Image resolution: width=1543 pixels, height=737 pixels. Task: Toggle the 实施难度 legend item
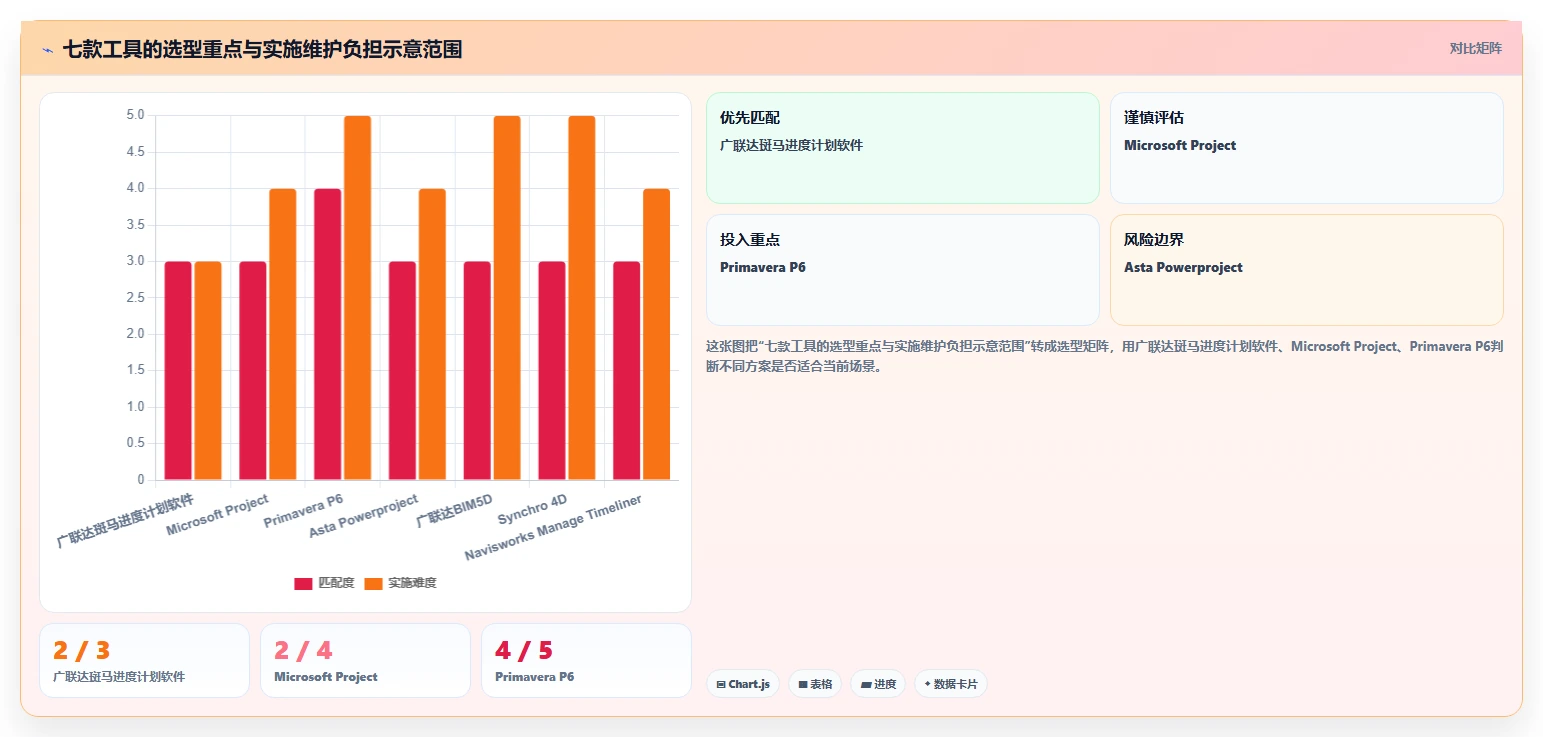click(400, 583)
